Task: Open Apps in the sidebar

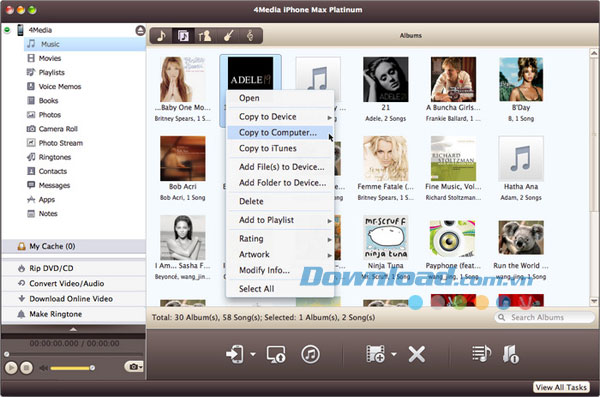Action: [46, 200]
